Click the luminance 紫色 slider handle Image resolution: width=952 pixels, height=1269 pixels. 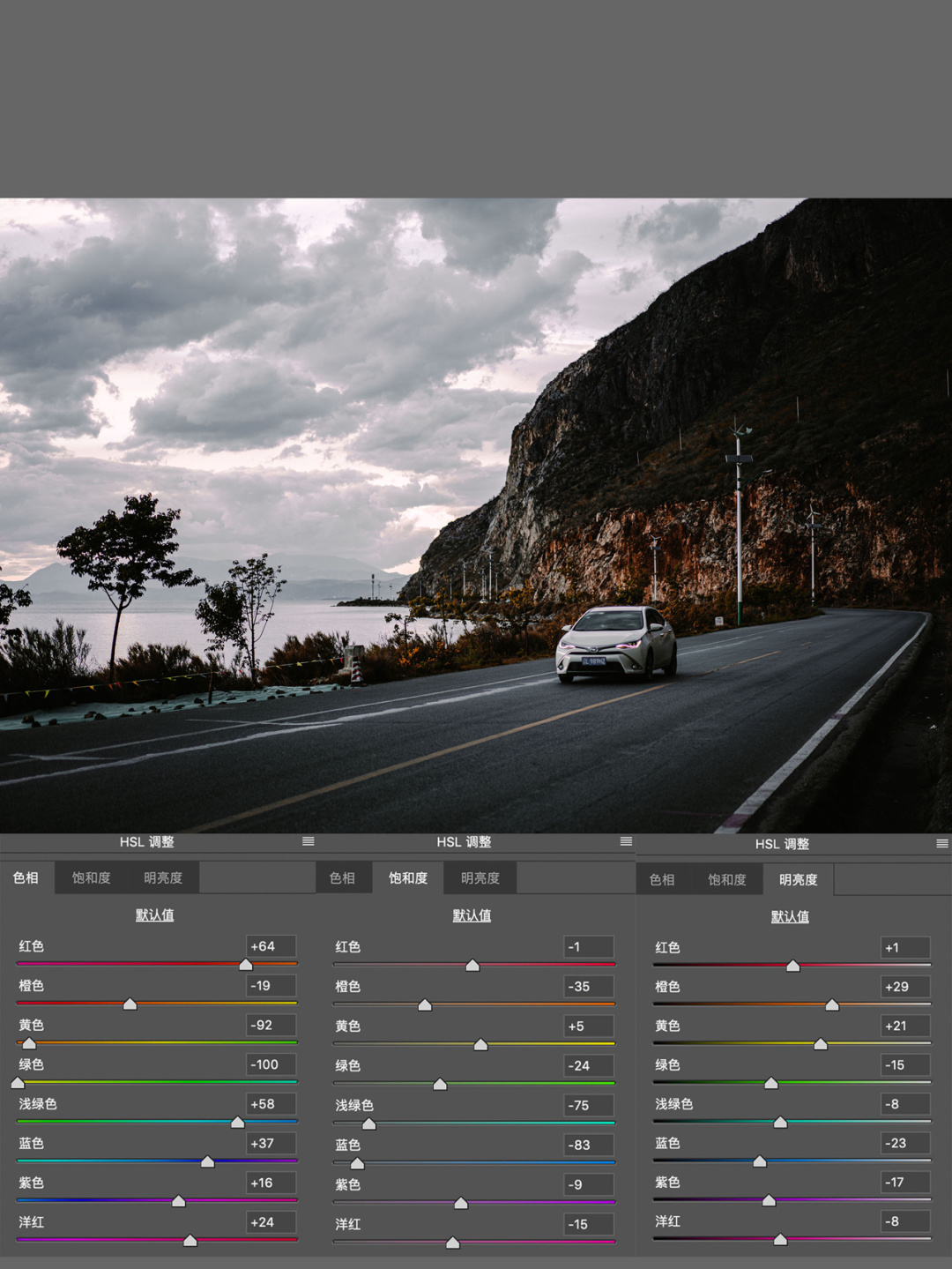(769, 1200)
